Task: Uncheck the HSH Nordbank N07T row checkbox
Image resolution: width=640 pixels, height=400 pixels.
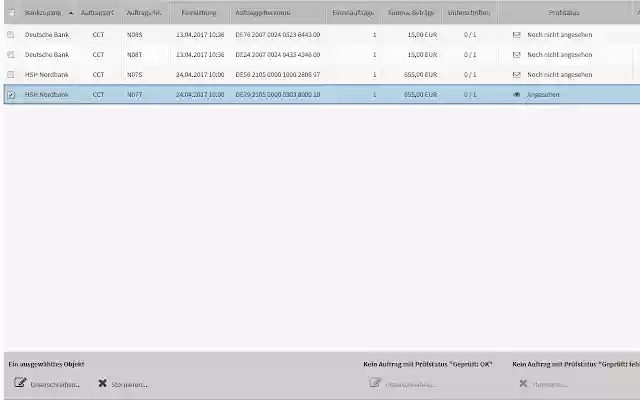Action: coord(11,95)
